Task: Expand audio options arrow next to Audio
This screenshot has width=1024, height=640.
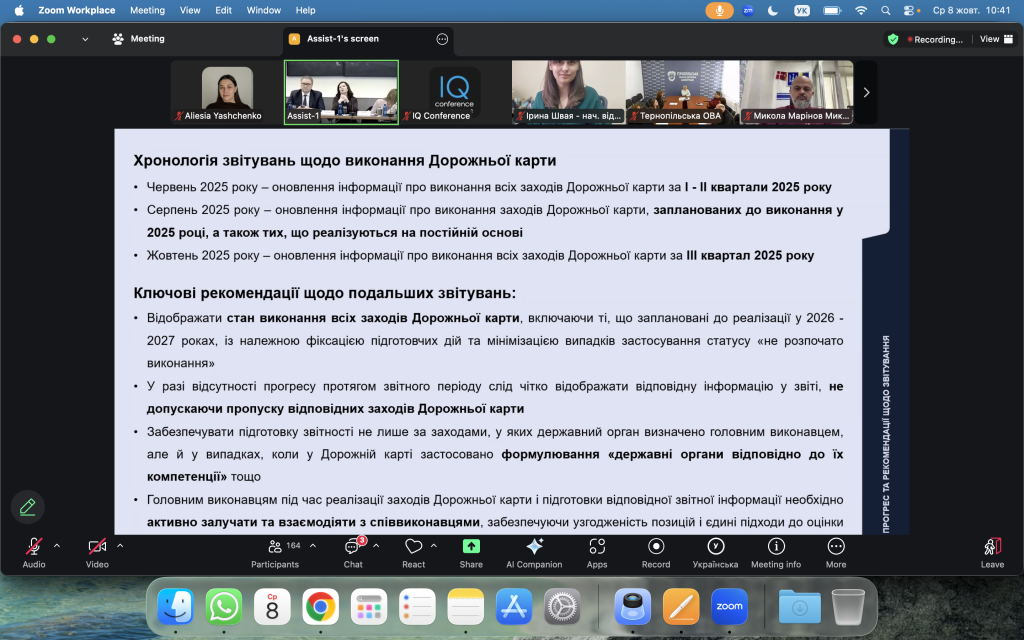Action: point(57,546)
